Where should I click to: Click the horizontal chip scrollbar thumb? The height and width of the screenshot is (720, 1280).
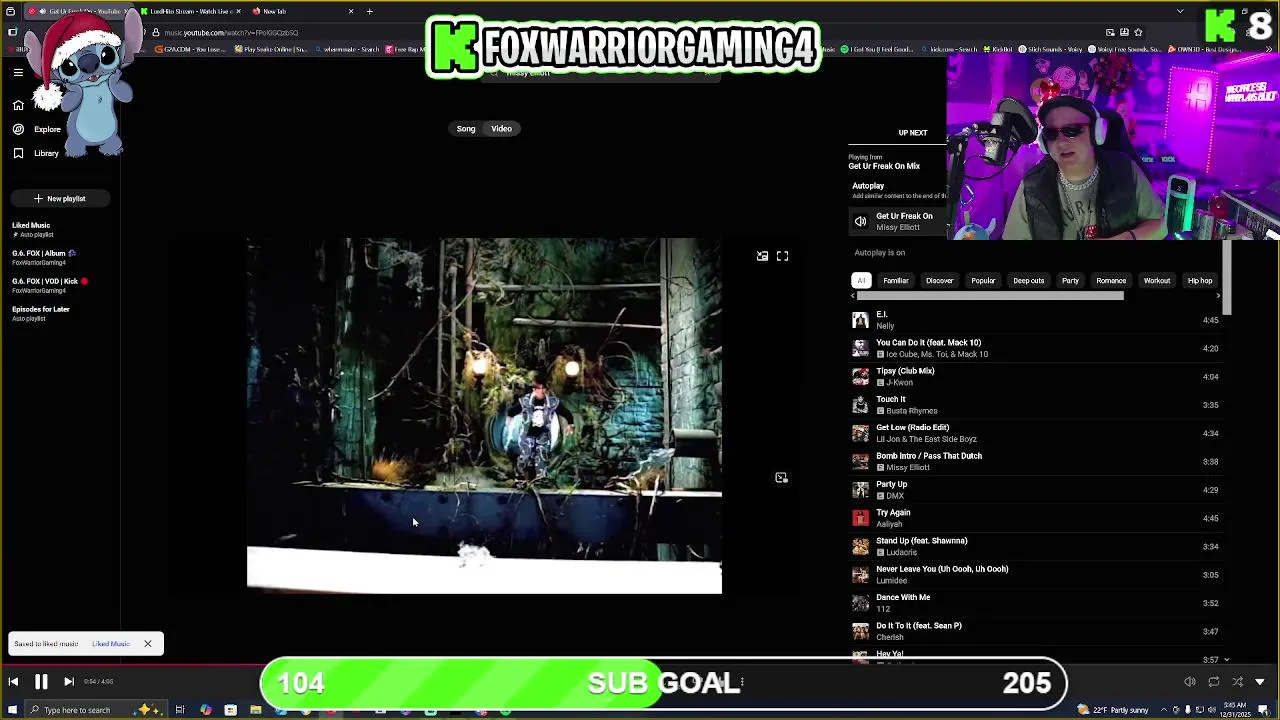(990, 296)
